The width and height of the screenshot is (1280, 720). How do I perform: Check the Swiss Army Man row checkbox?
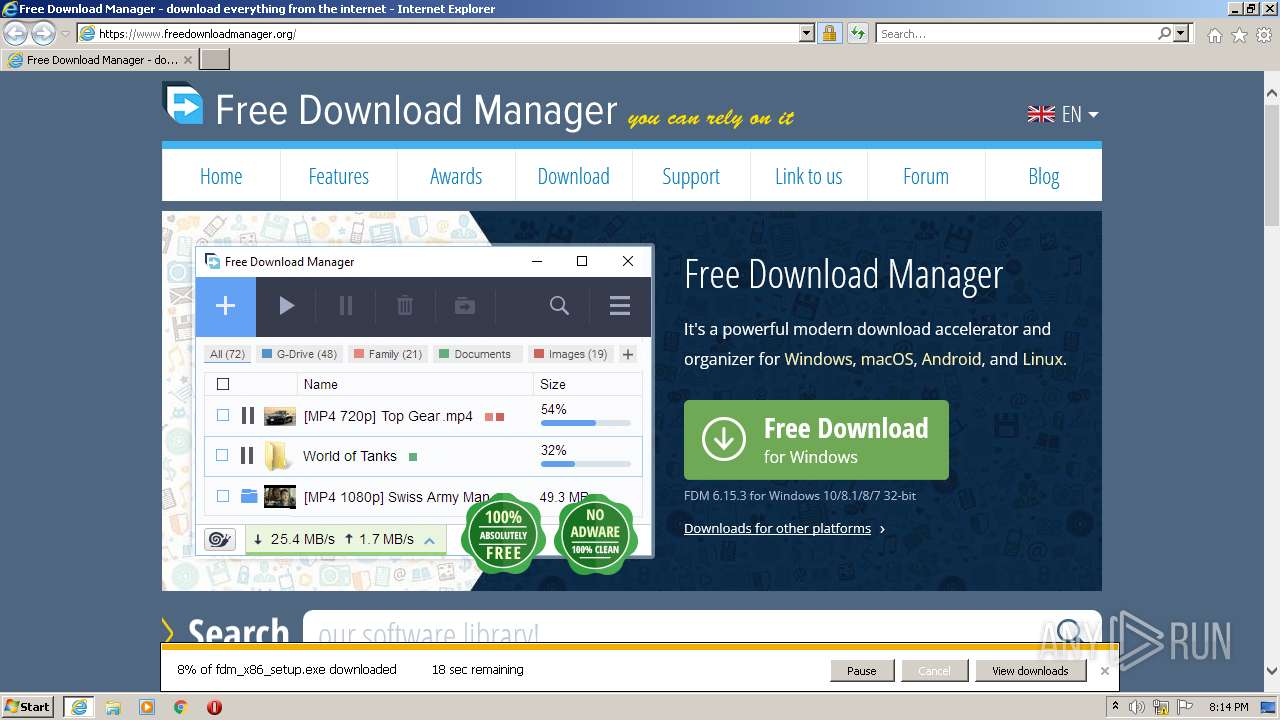(223, 496)
